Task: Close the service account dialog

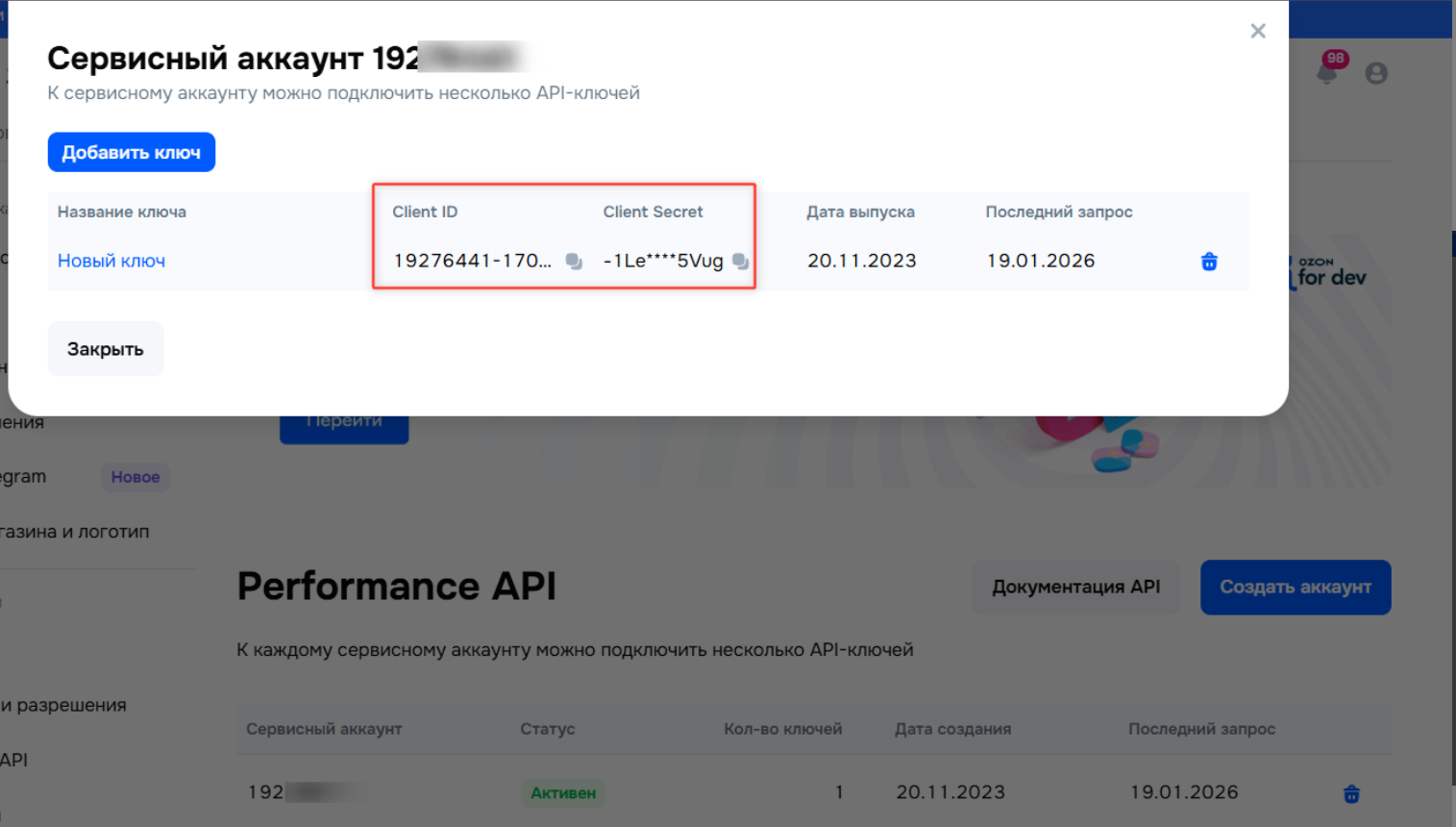Action: click(x=1258, y=31)
